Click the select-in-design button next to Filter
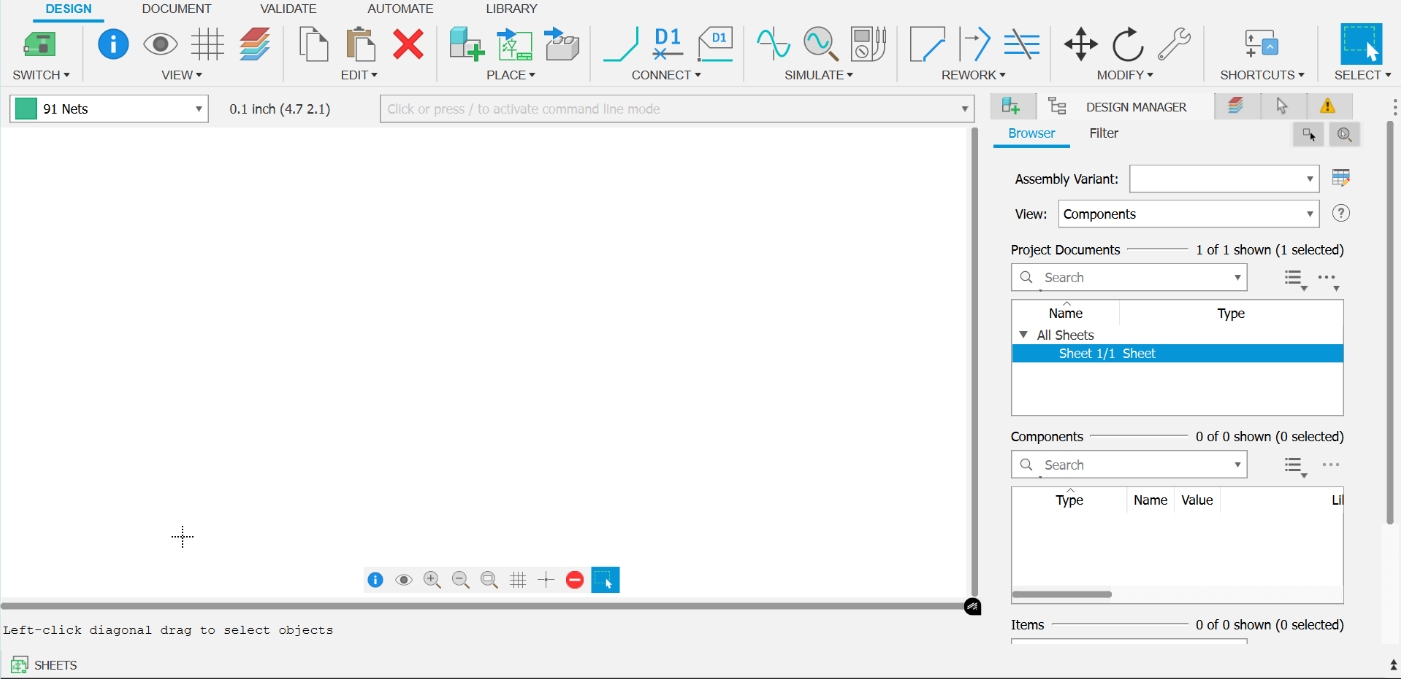Image resolution: width=1401 pixels, height=679 pixels. (x=1308, y=134)
